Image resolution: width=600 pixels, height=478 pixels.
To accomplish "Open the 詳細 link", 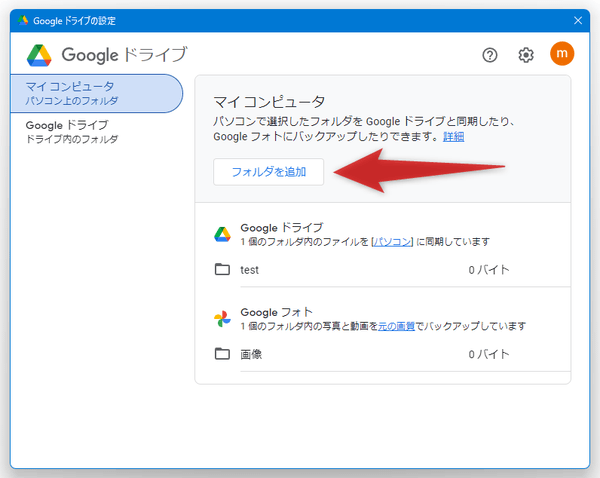I will [453, 137].
